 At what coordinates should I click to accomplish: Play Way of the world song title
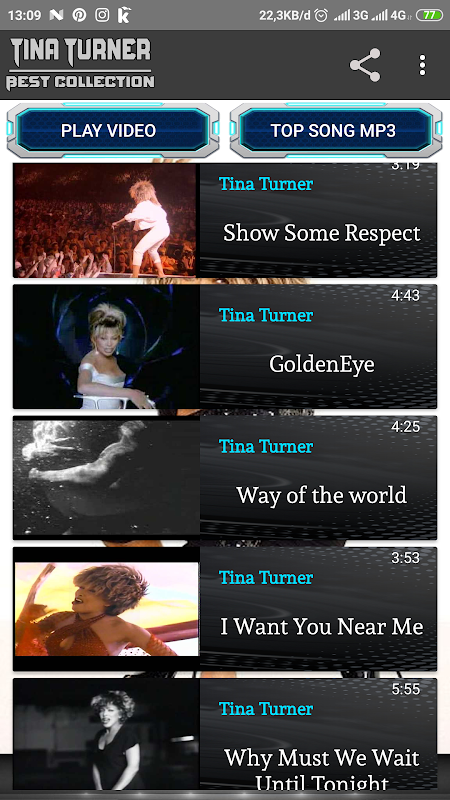click(x=321, y=495)
